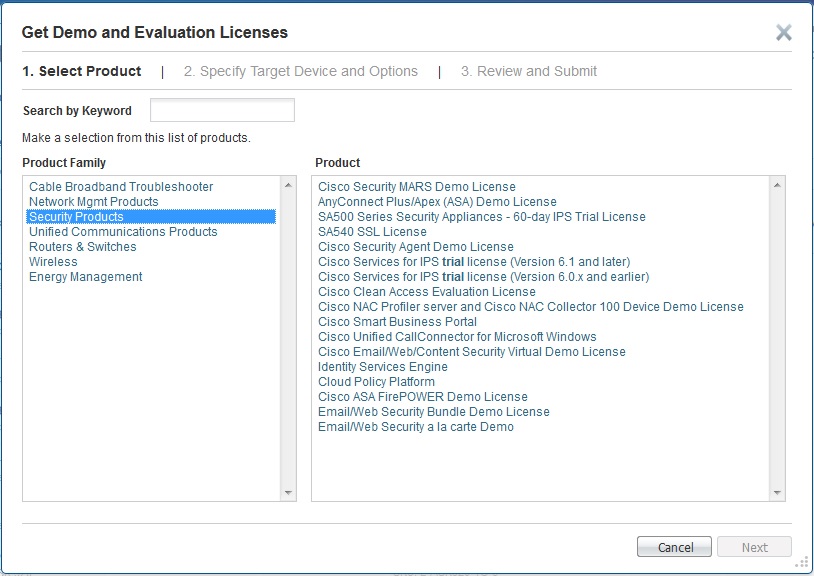Screen dimensions: 814x576
Task: Open step 1 Select Product tab
Action: point(82,71)
